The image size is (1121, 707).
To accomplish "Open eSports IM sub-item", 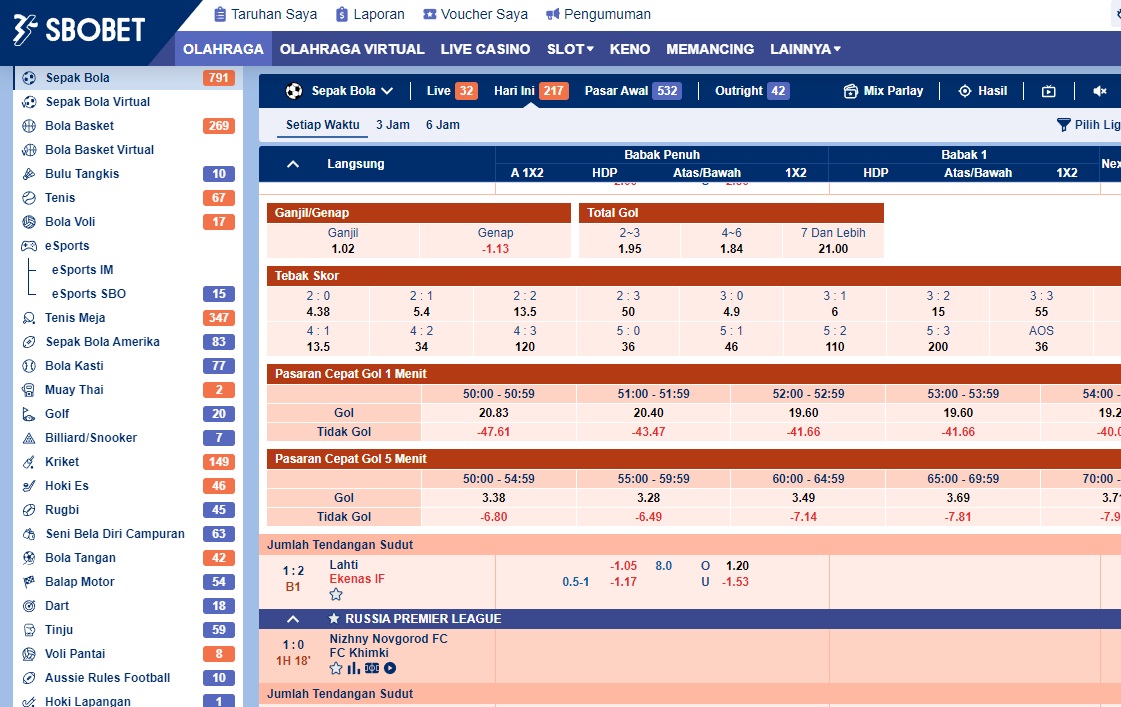I will (x=82, y=270).
